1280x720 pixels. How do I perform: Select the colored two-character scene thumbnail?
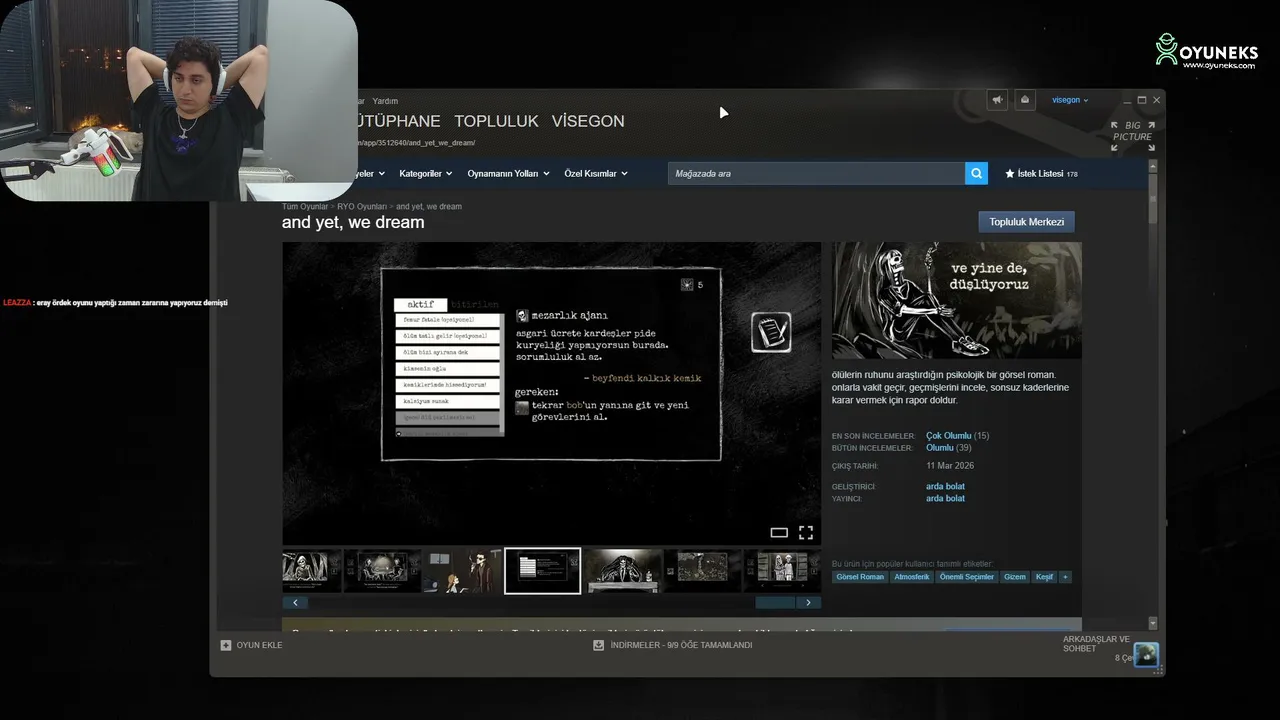coord(462,571)
